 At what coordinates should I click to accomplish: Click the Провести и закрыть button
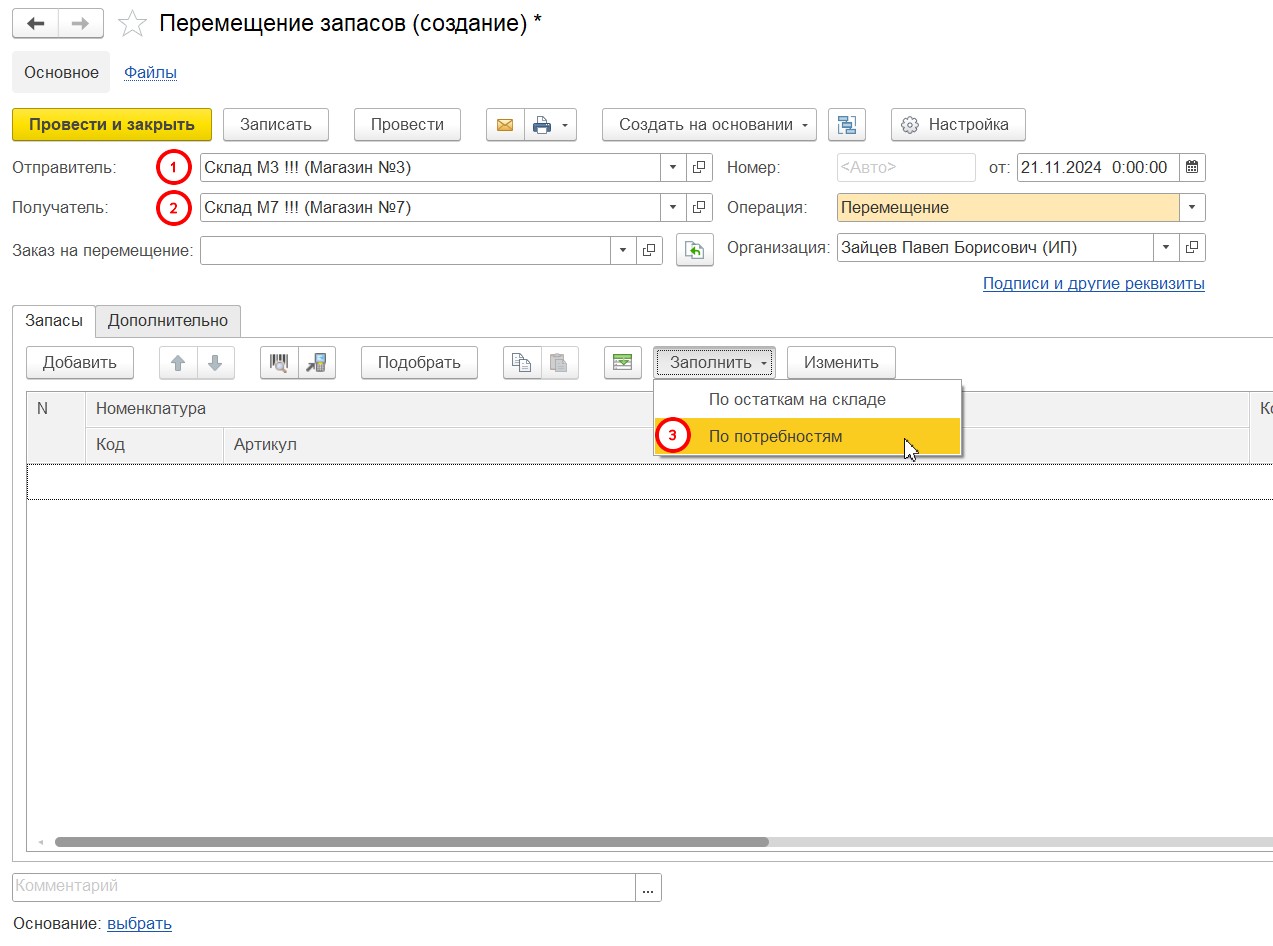click(112, 125)
